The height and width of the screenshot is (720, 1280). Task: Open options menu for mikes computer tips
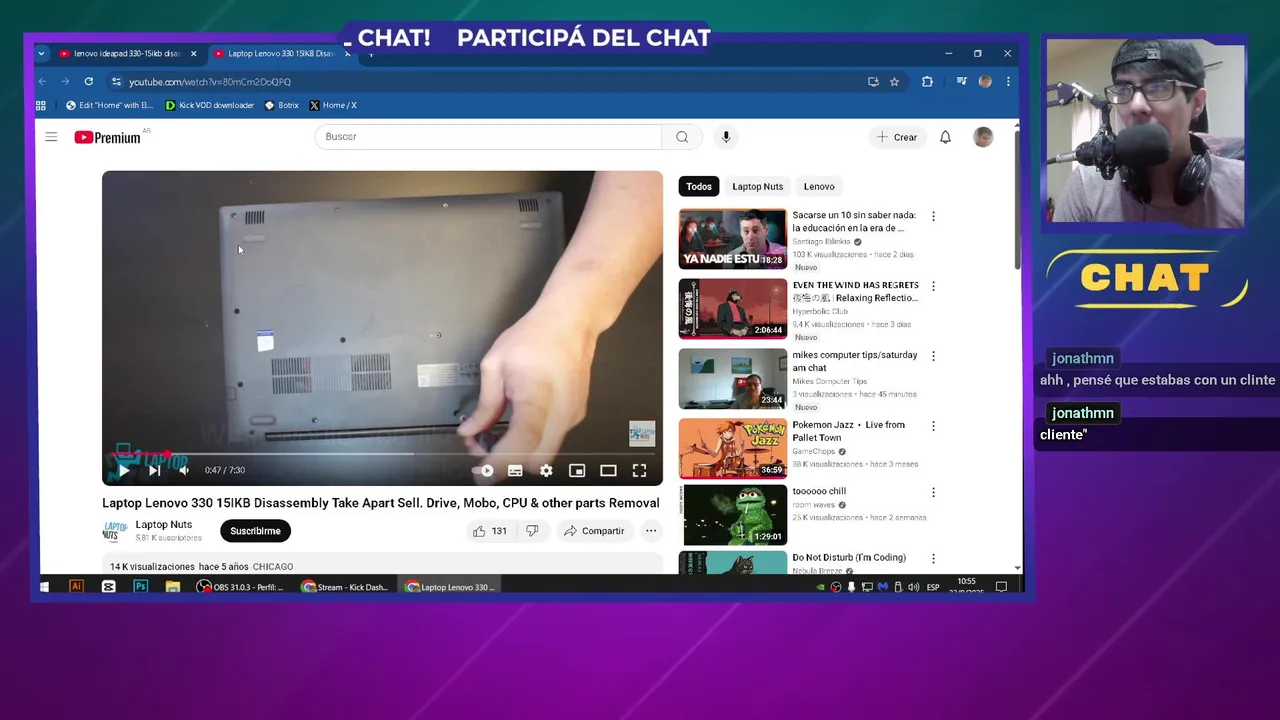933,356
